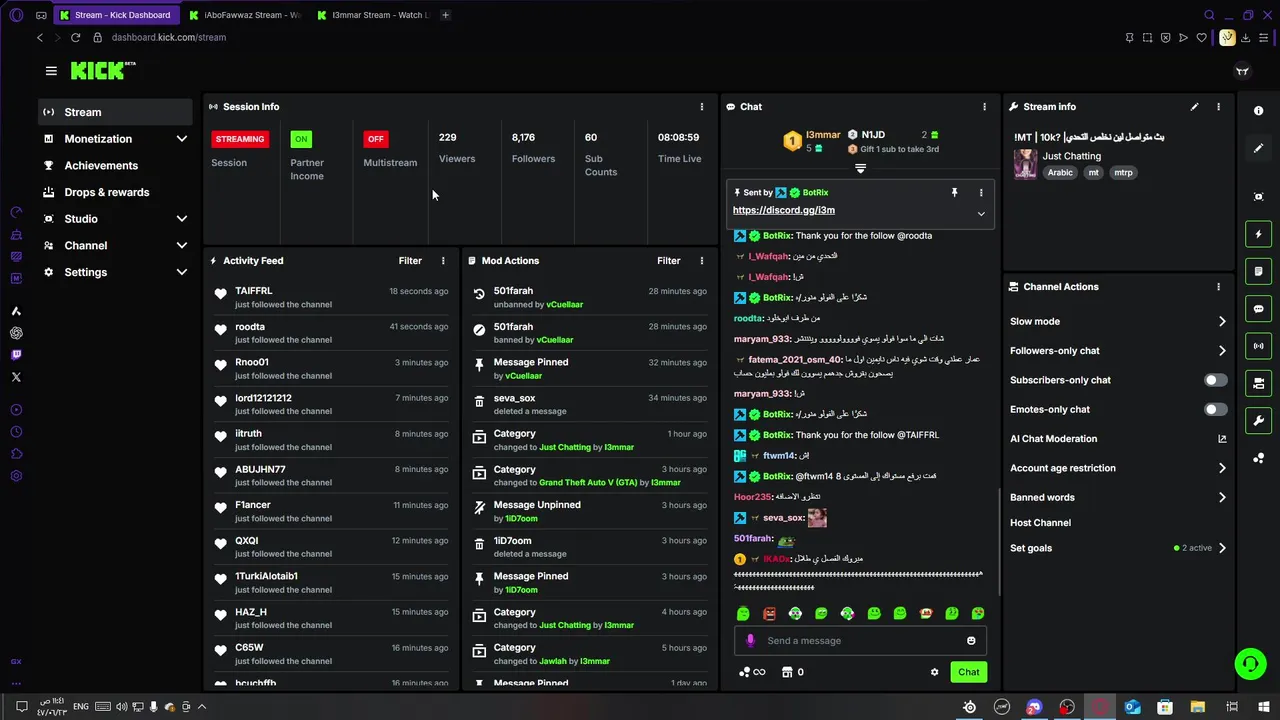The image size is (1280, 720).
Task: Click the green headset support button
Action: [1249, 664]
